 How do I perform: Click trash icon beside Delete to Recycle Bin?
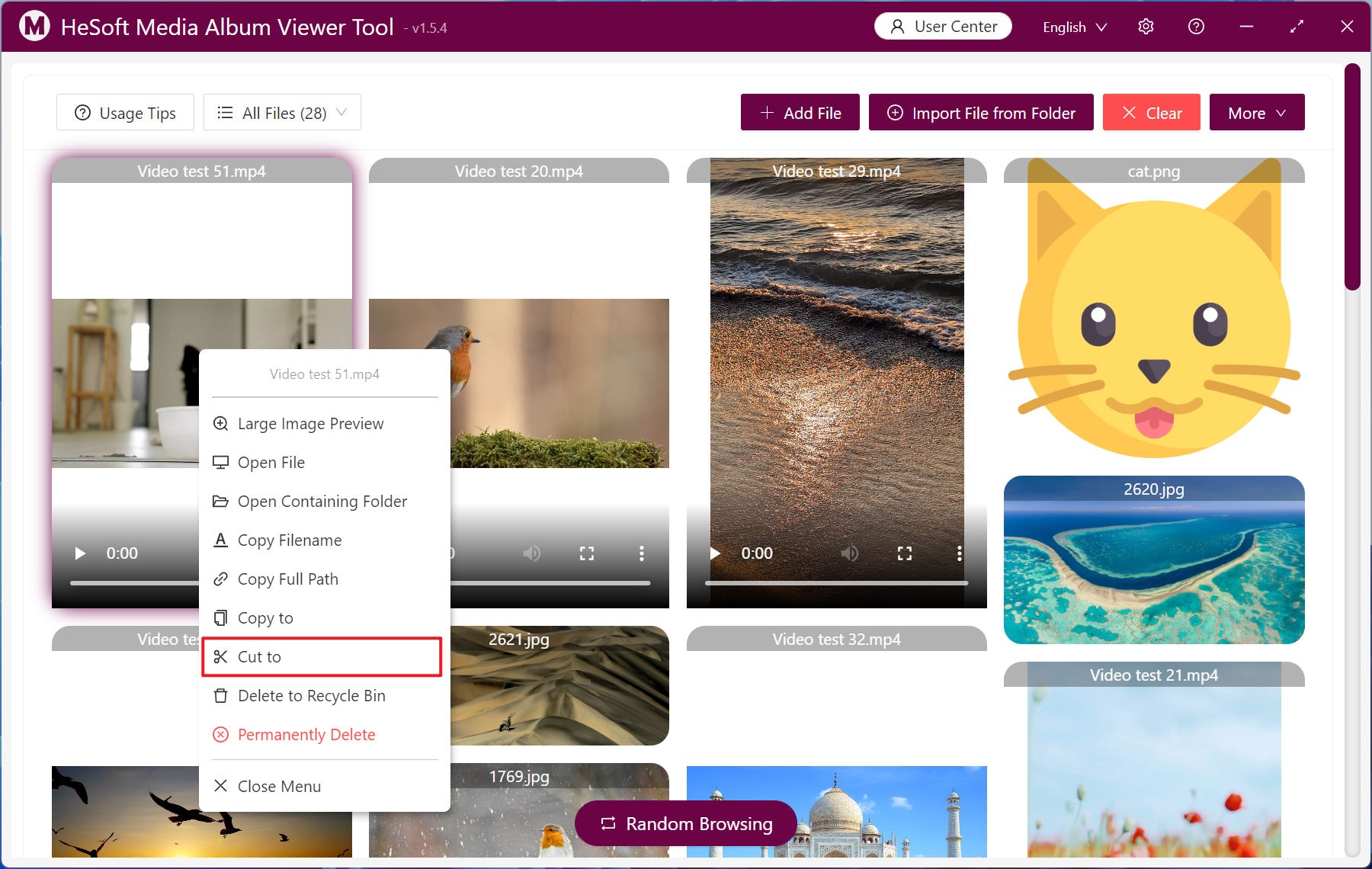click(x=220, y=695)
